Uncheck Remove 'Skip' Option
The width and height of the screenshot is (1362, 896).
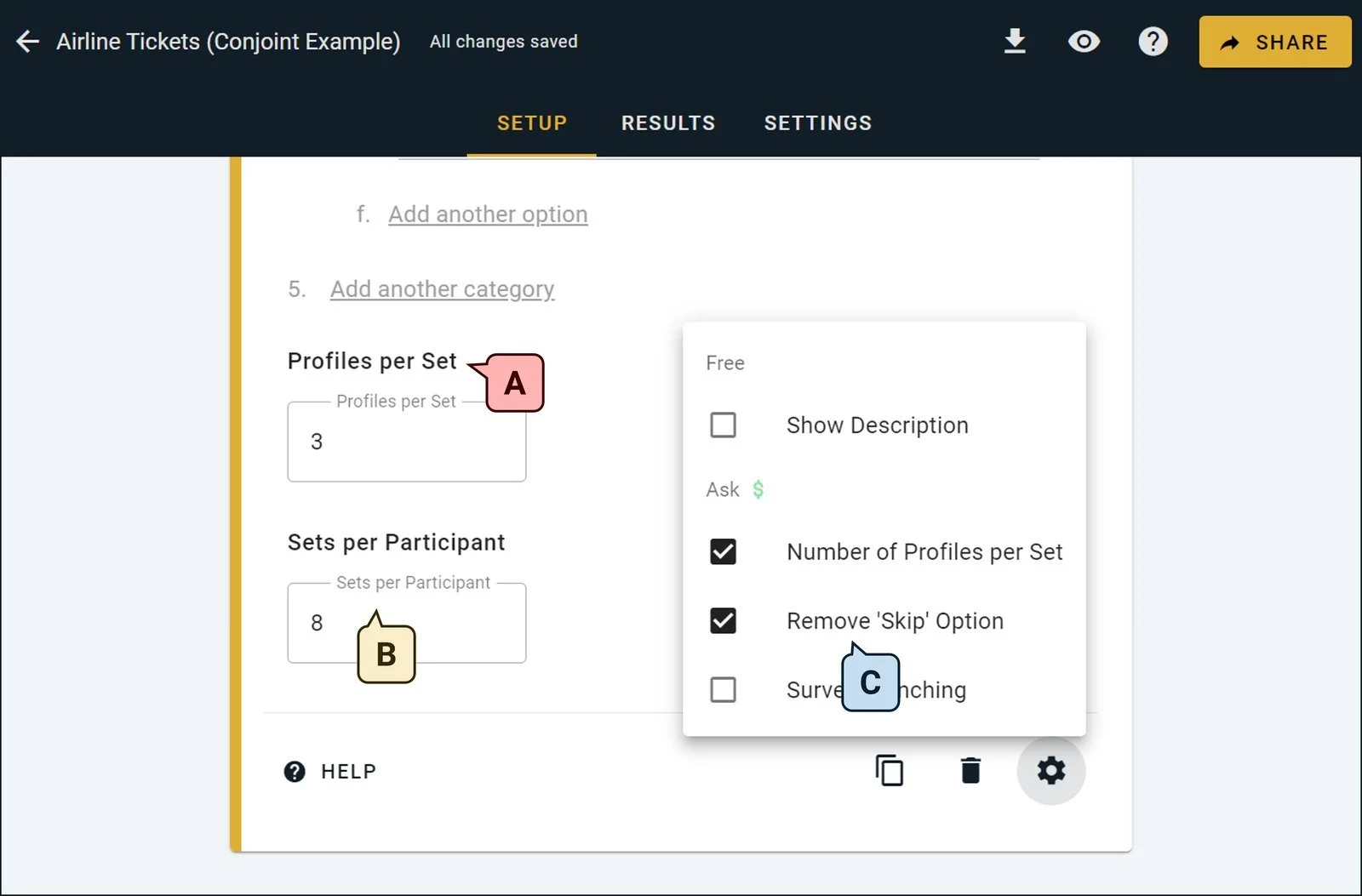tap(723, 620)
